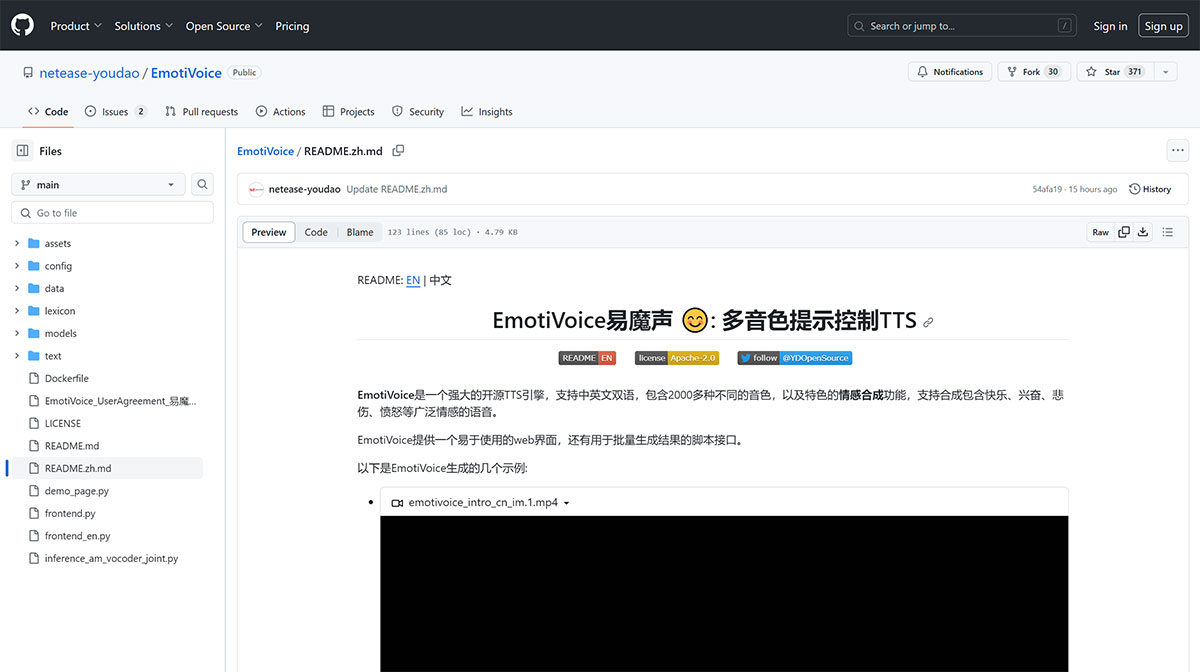Open the Notifications bell

pos(948,71)
